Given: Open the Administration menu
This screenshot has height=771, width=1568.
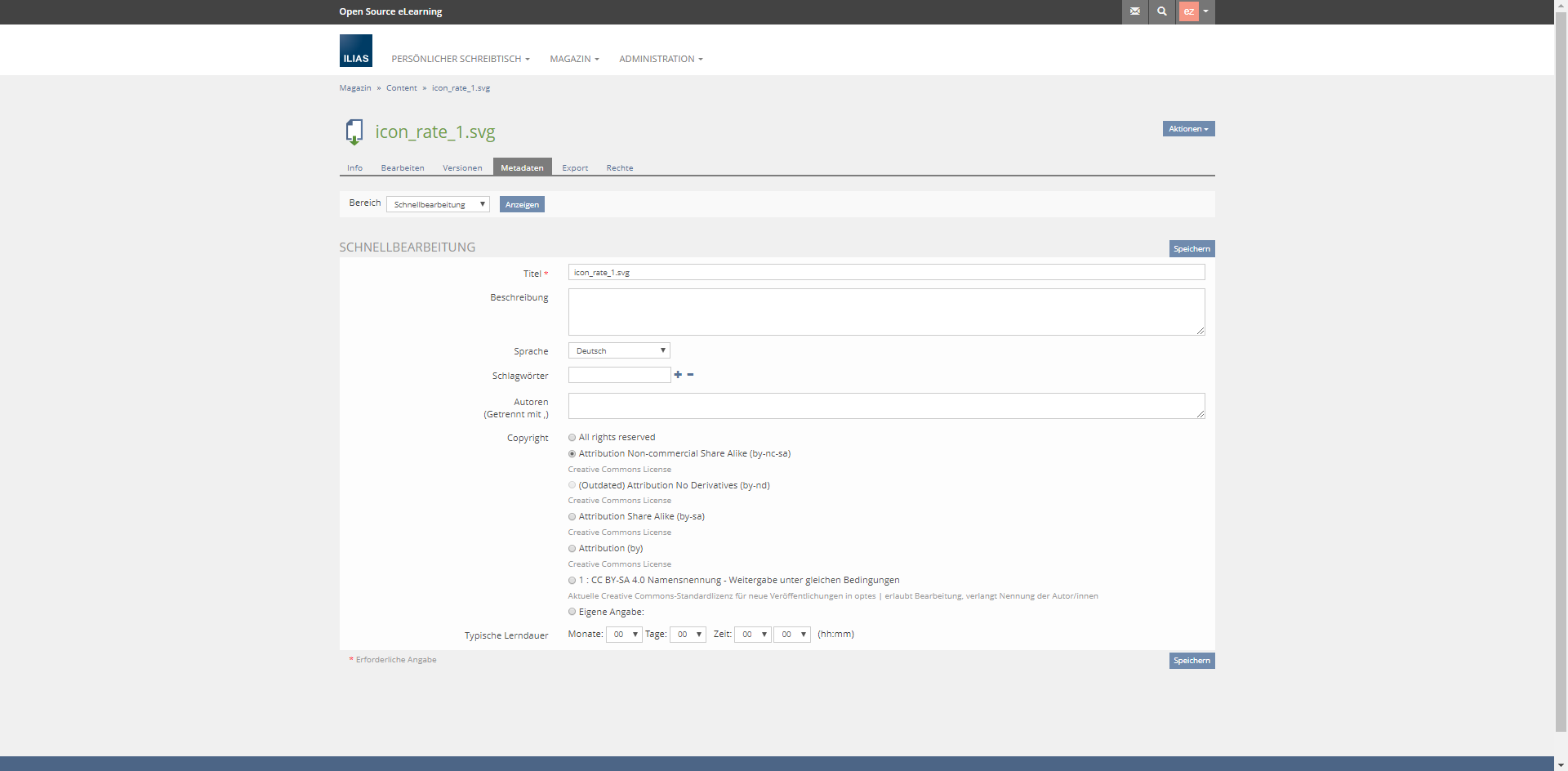Looking at the screenshot, I should 660,59.
